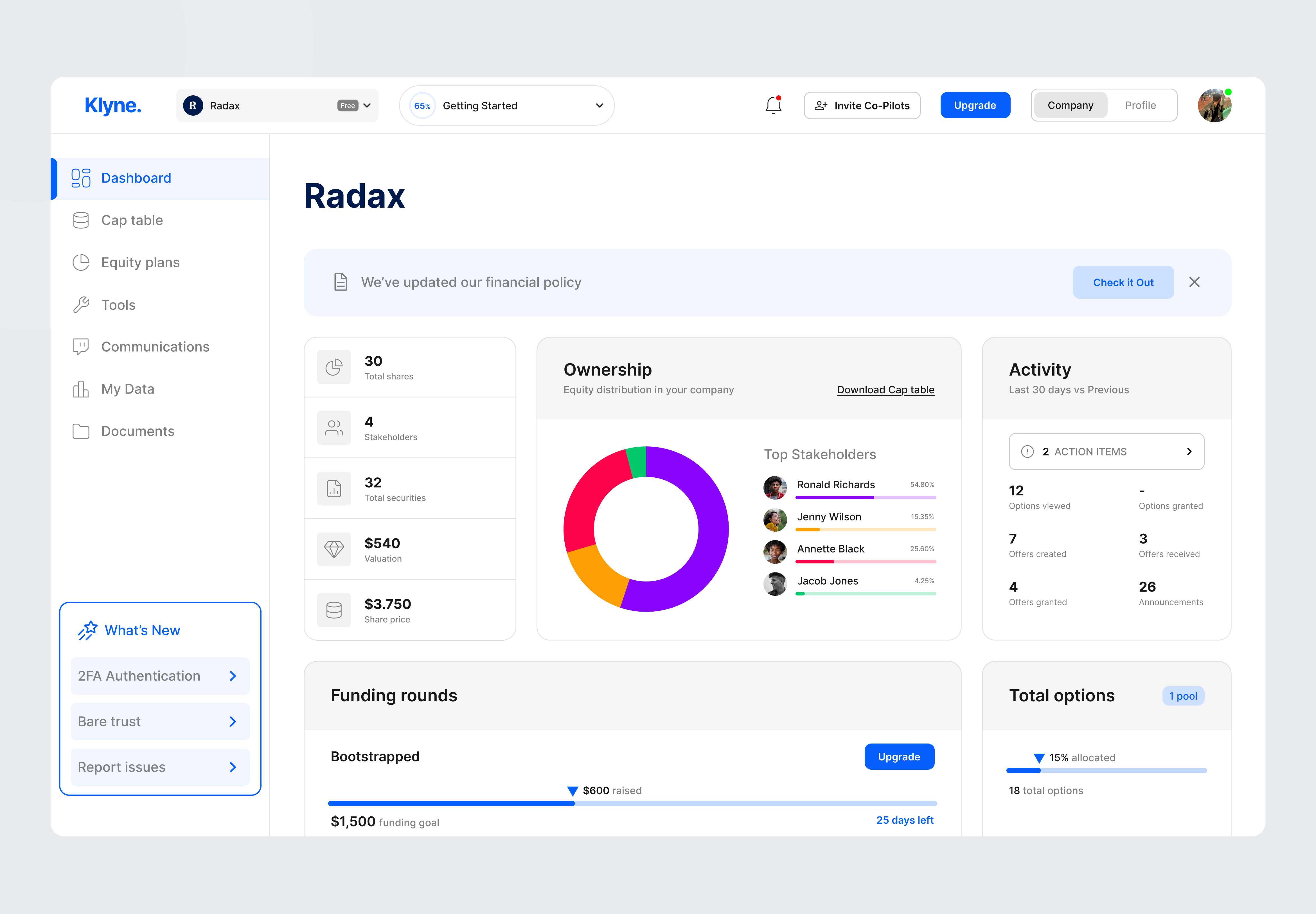Click the notification bell icon
This screenshot has height=914, width=1316.
pyautogui.click(x=773, y=105)
